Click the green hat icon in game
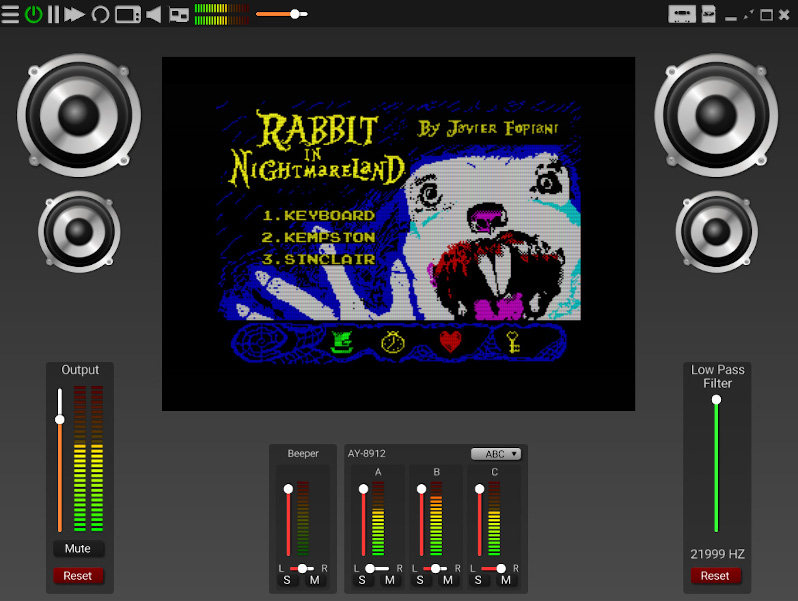798x601 pixels. (341, 342)
